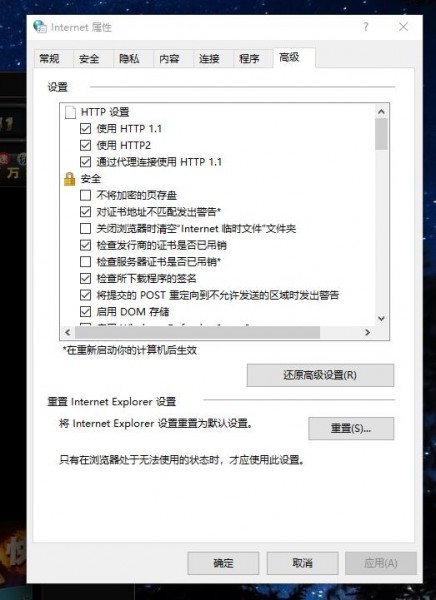Screen dimensions: 436x600
Task: Confirm with the 确定 button
Action: [x=223, y=563]
